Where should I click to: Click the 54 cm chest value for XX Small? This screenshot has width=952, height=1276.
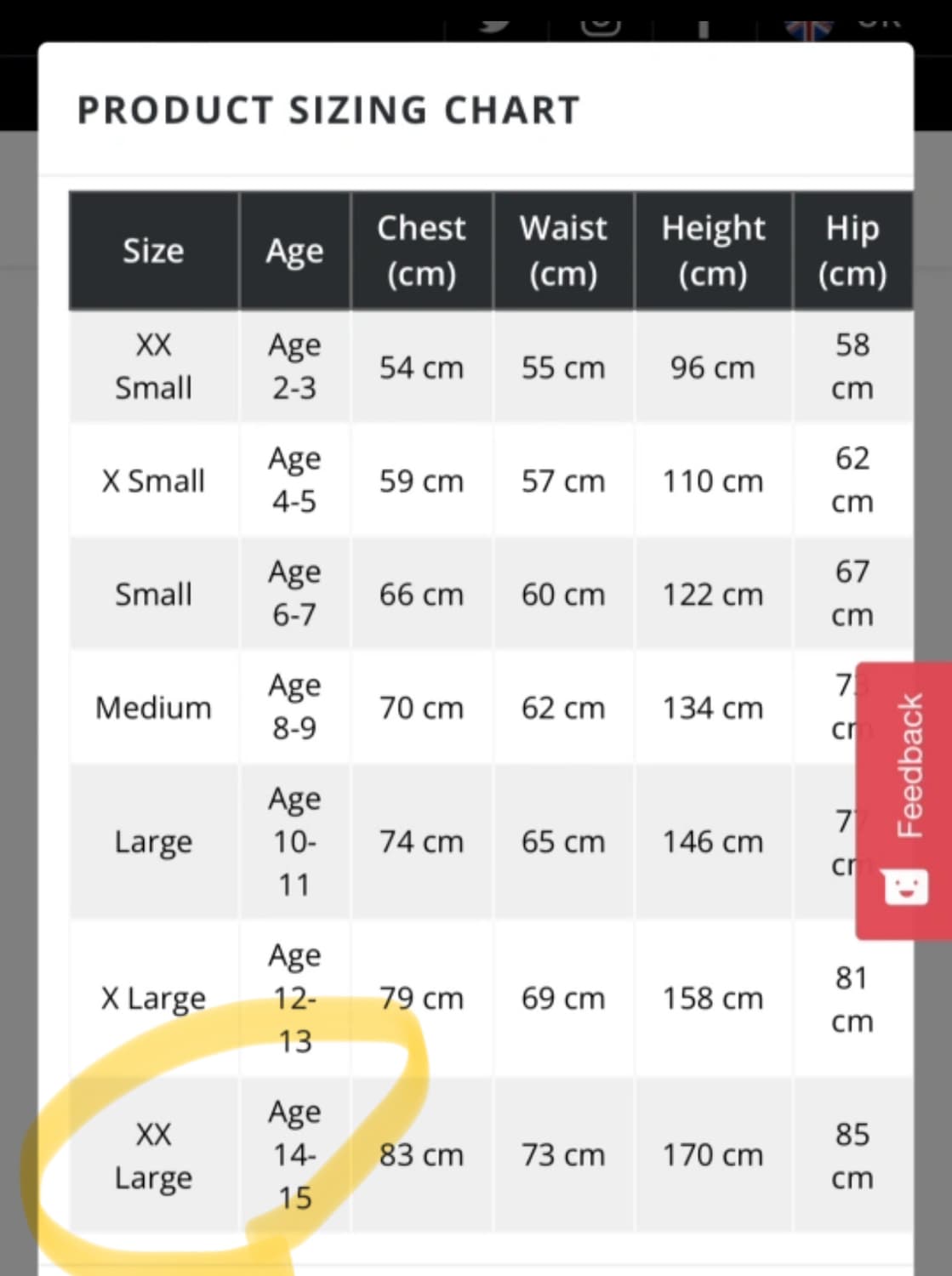pyautogui.click(x=422, y=367)
